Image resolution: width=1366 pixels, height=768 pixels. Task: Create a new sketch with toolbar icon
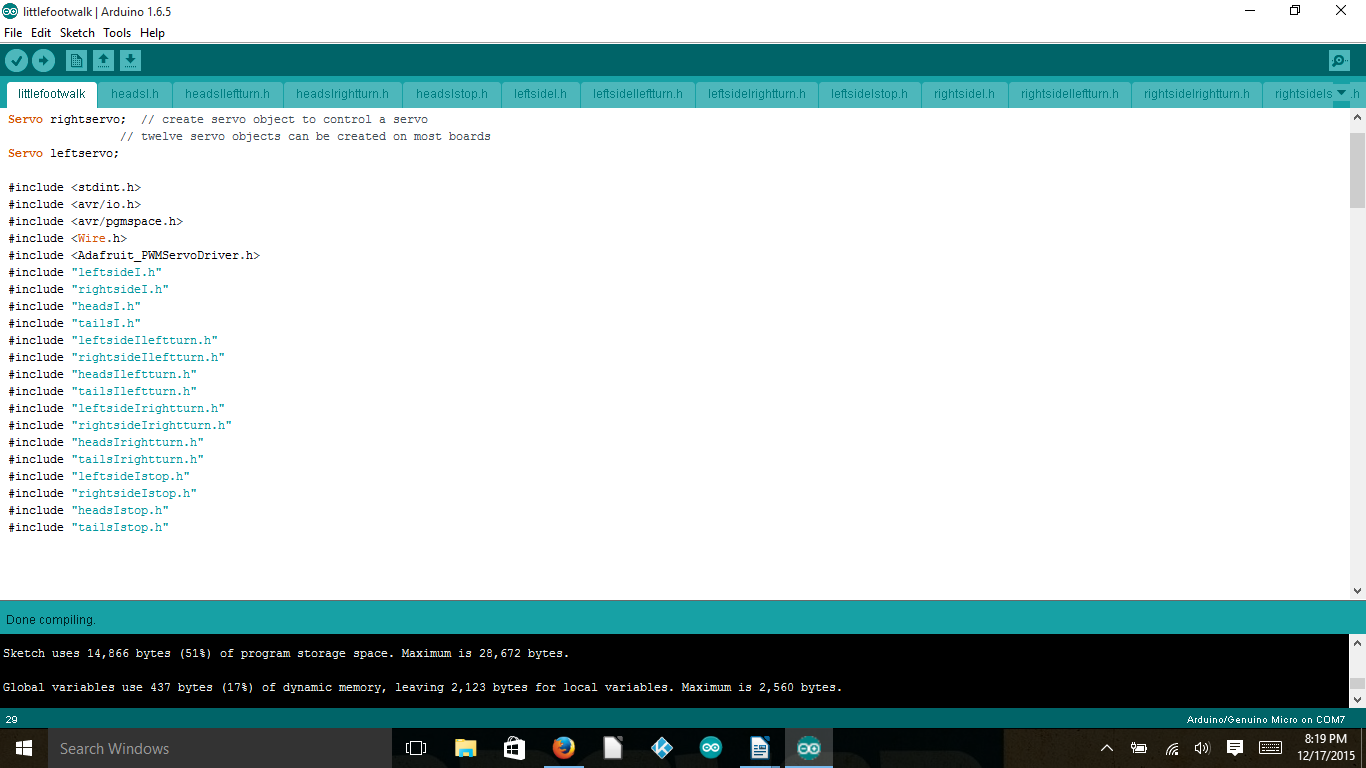point(76,61)
